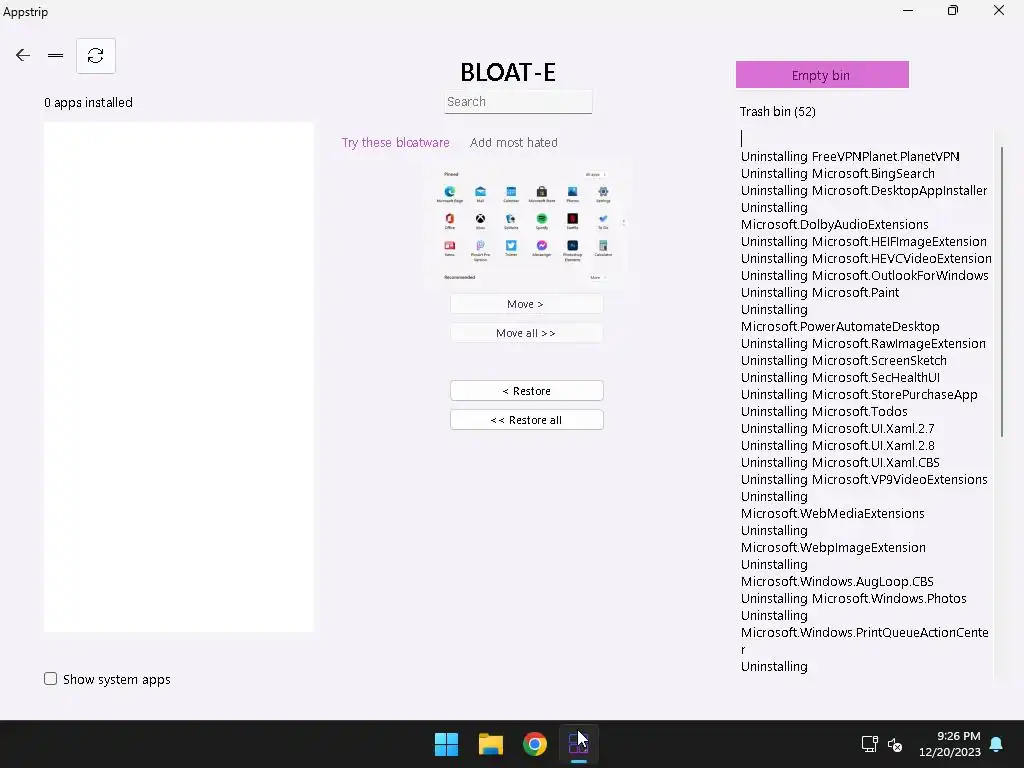Select Uninstalling Microsoft.UI.Xaml.CBS line
This screenshot has width=1024, height=768.
(x=840, y=462)
